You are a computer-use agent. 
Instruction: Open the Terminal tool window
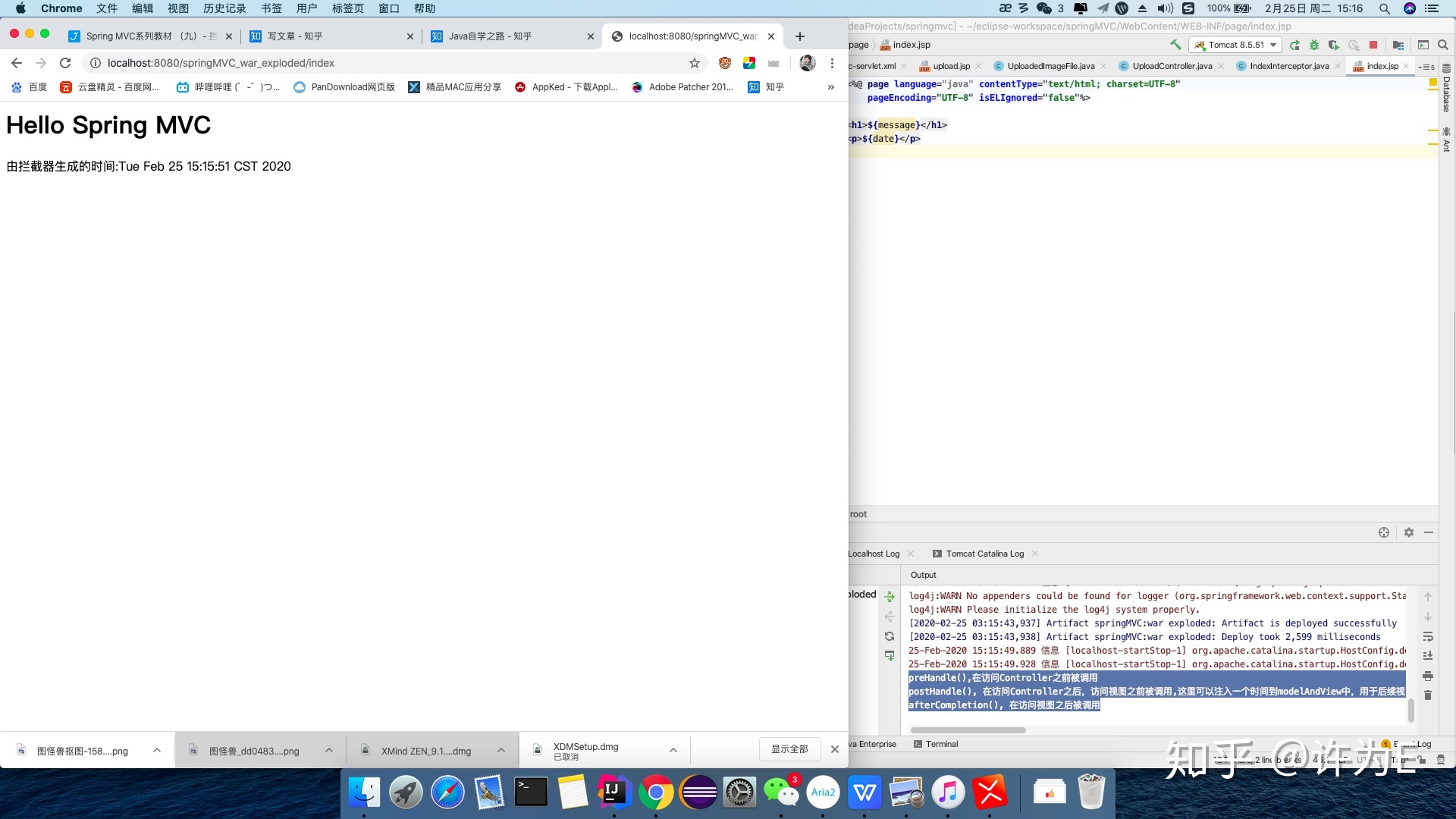coord(941,745)
